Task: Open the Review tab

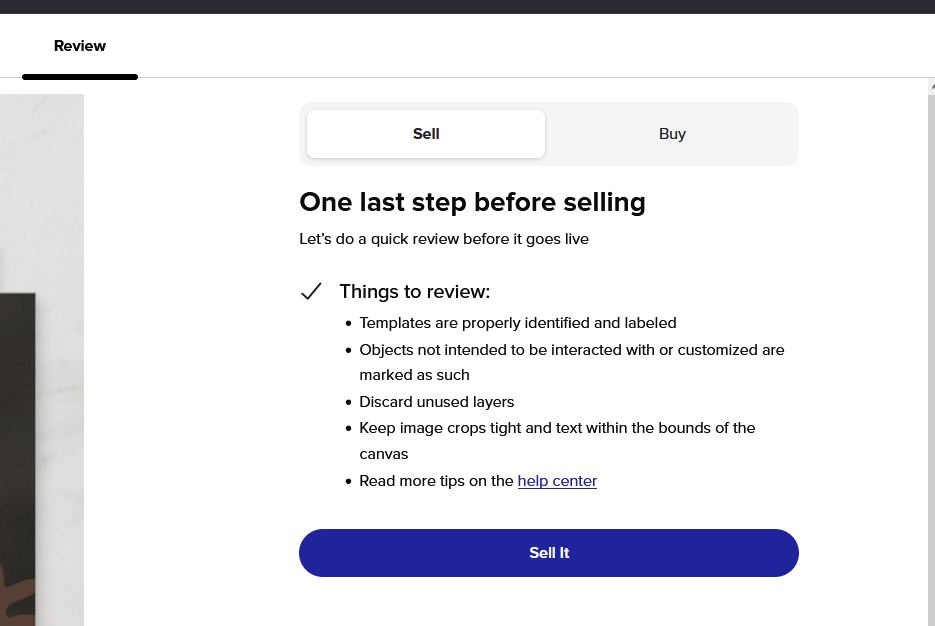Action: pyautogui.click(x=80, y=46)
